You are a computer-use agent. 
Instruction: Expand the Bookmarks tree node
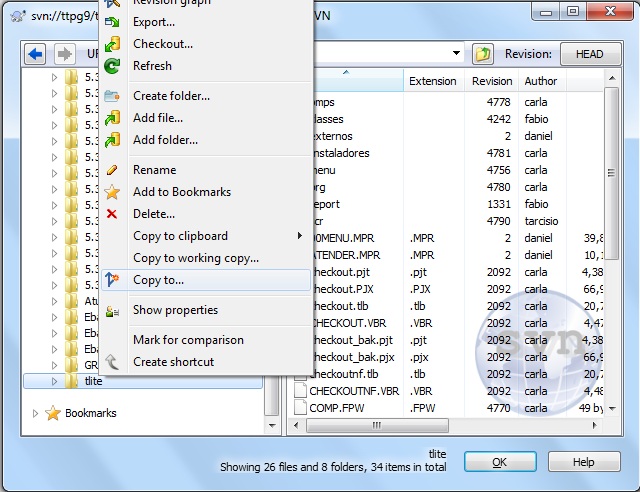(35, 413)
